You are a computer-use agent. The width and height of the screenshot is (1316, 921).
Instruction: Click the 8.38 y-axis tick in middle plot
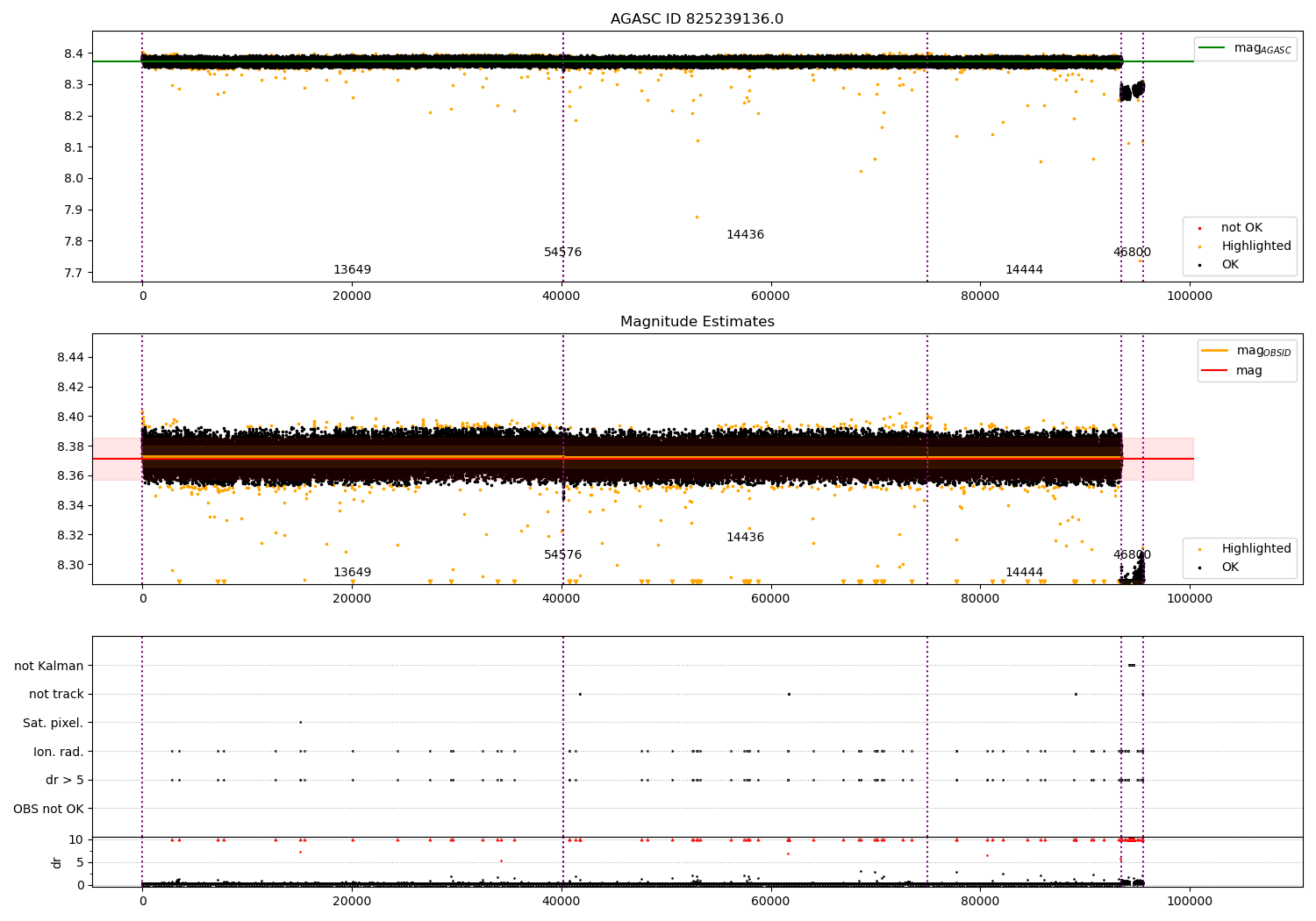coord(70,446)
